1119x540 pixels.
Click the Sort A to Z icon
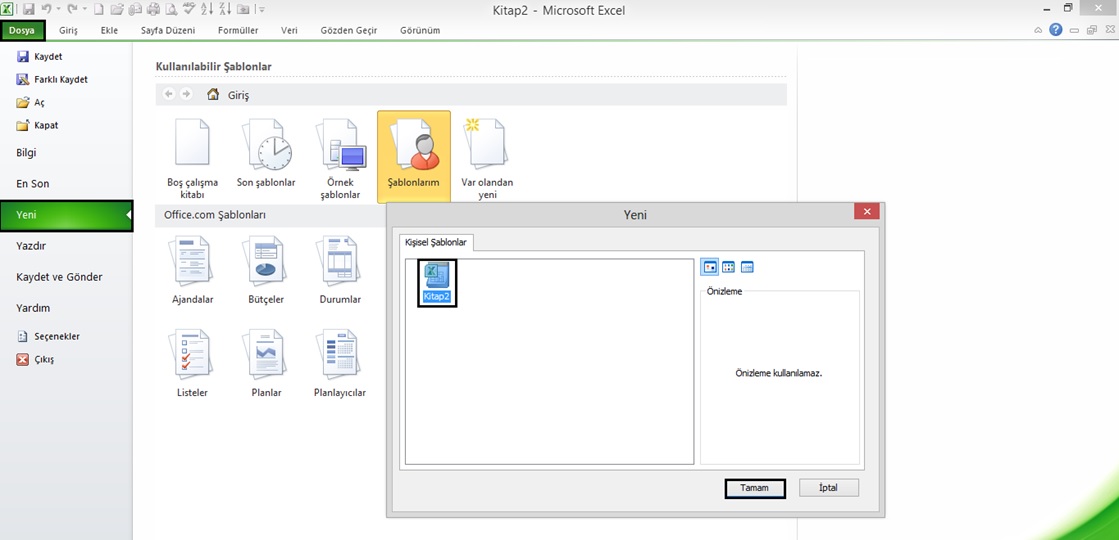[207, 9]
